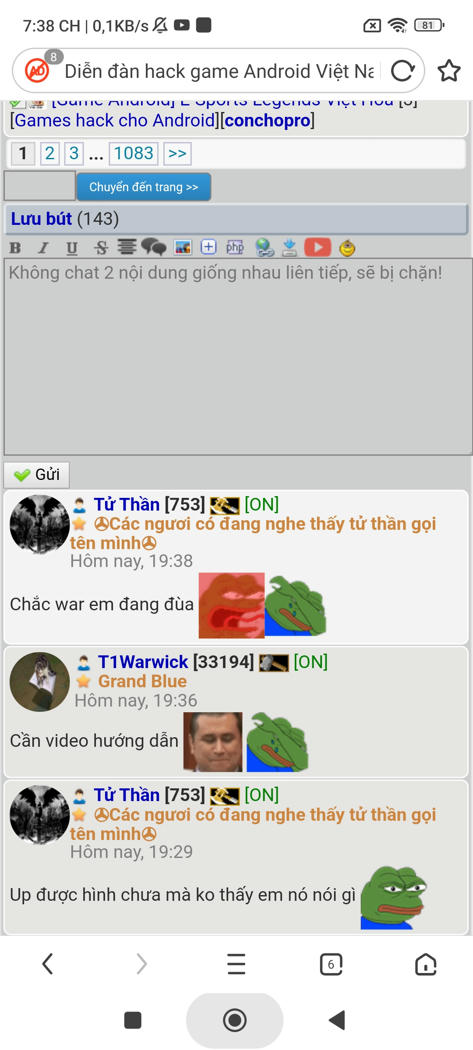Screen dimensions: 473x1050
Task: Insert YouTube video using red play icon
Action: tap(318, 248)
